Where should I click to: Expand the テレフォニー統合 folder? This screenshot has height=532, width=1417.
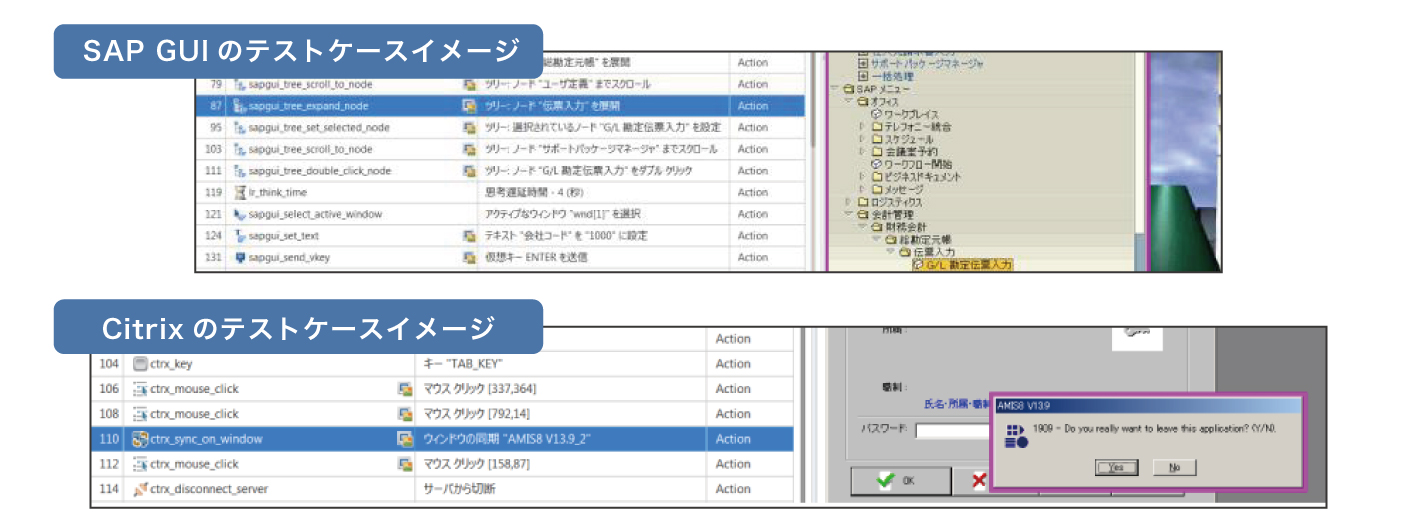[862, 127]
